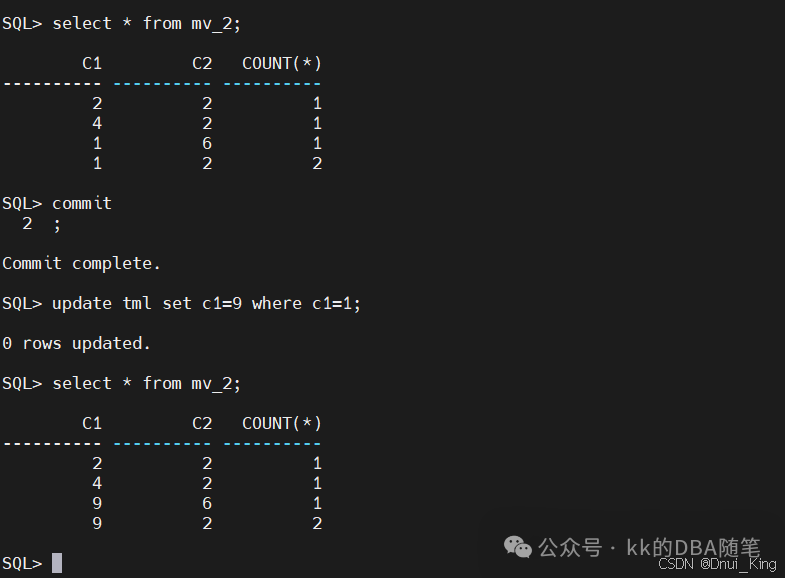The image size is (785, 578).
Task: Click the 'CSDN @Dnui_King' watermark text
Action: coord(717,564)
